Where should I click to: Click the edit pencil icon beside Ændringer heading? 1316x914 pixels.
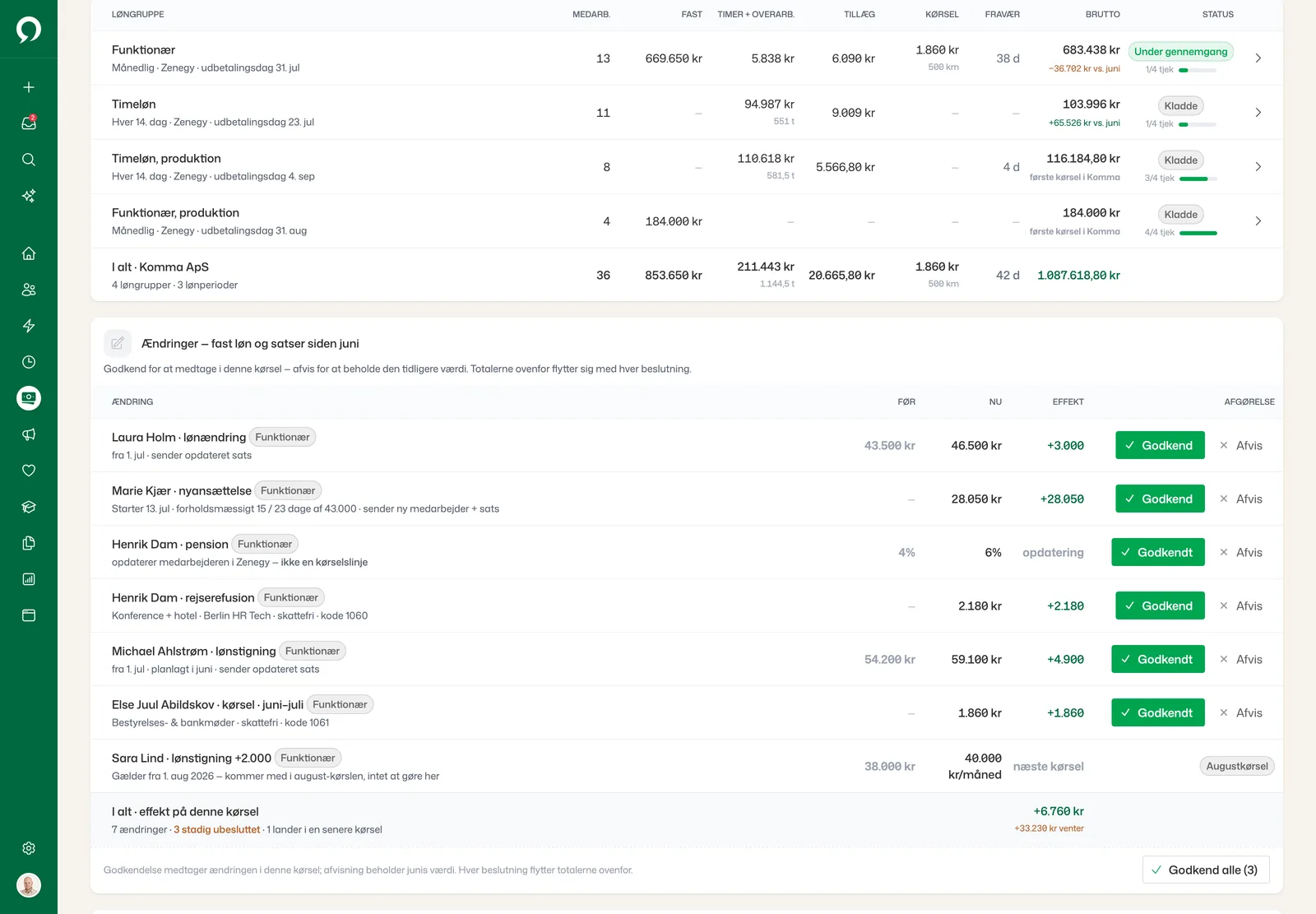coord(118,343)
